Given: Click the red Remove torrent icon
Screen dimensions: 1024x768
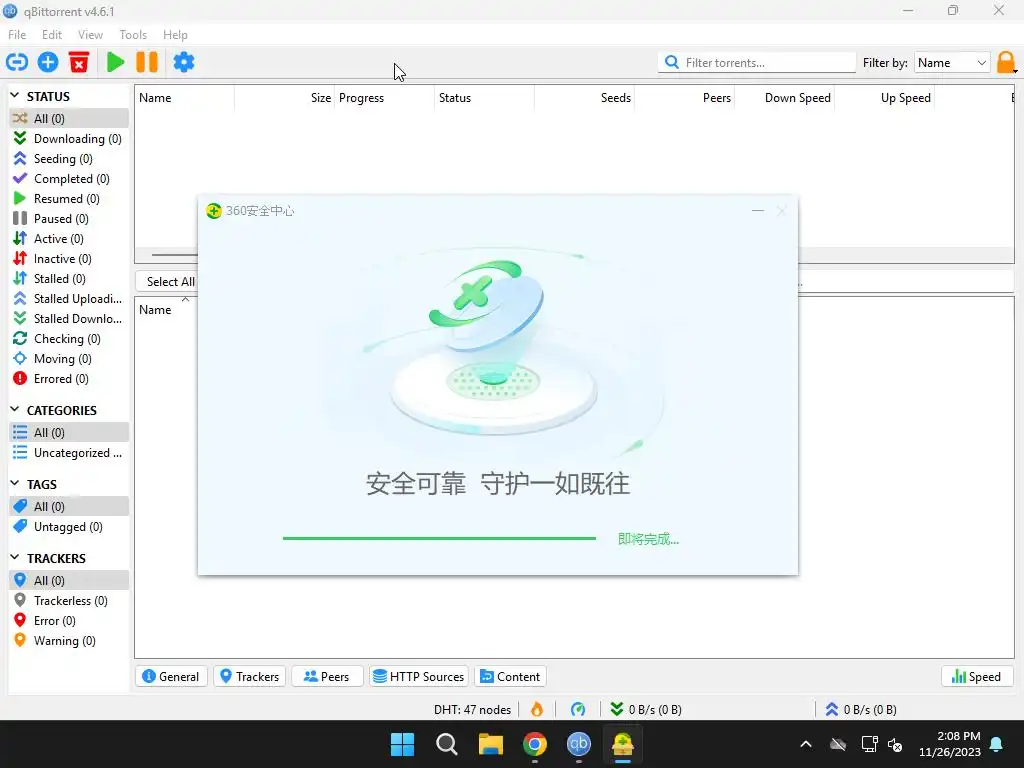Looking at the screenshot, I should pos(79,62).
